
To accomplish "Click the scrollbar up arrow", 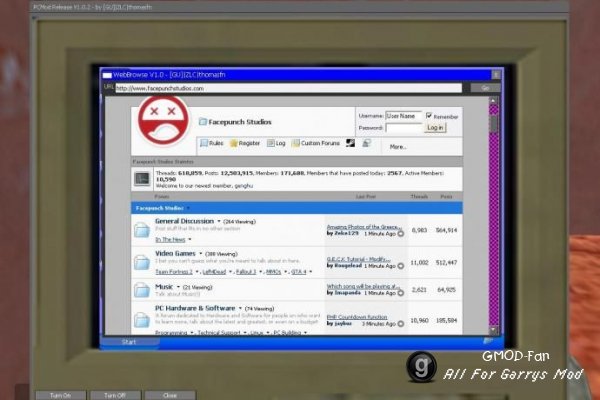I will (493, 101).
